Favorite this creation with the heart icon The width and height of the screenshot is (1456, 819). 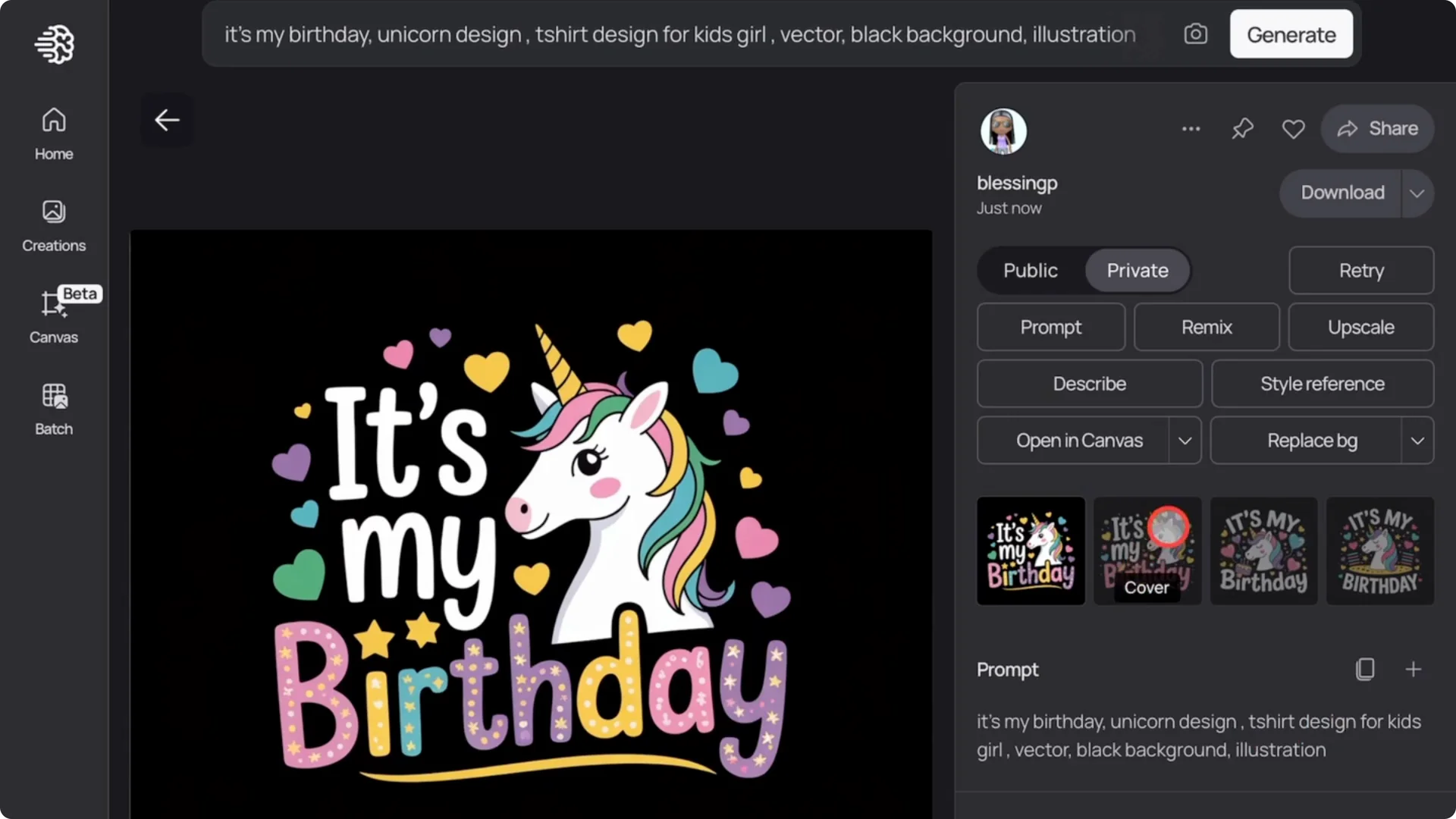click(1293, 128)
